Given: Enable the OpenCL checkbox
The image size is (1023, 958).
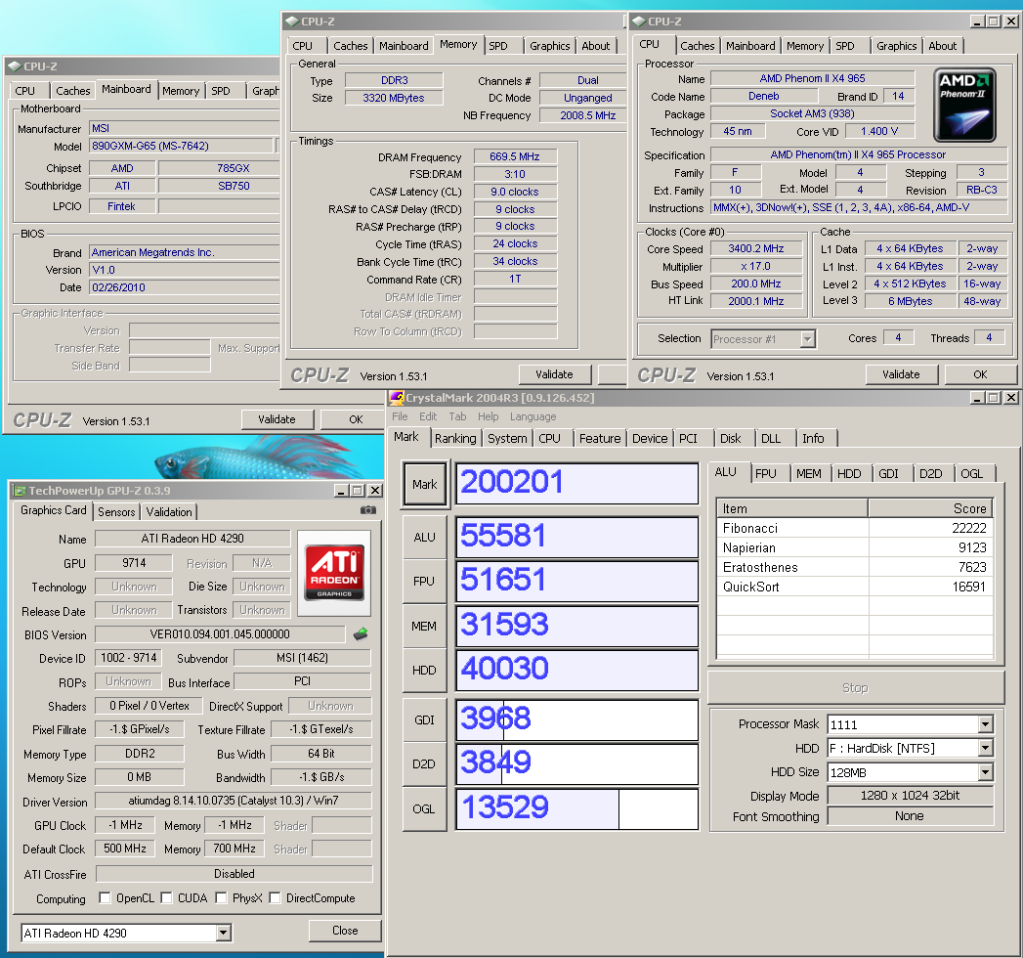Looking at the screenshot, I should (105, 898).
